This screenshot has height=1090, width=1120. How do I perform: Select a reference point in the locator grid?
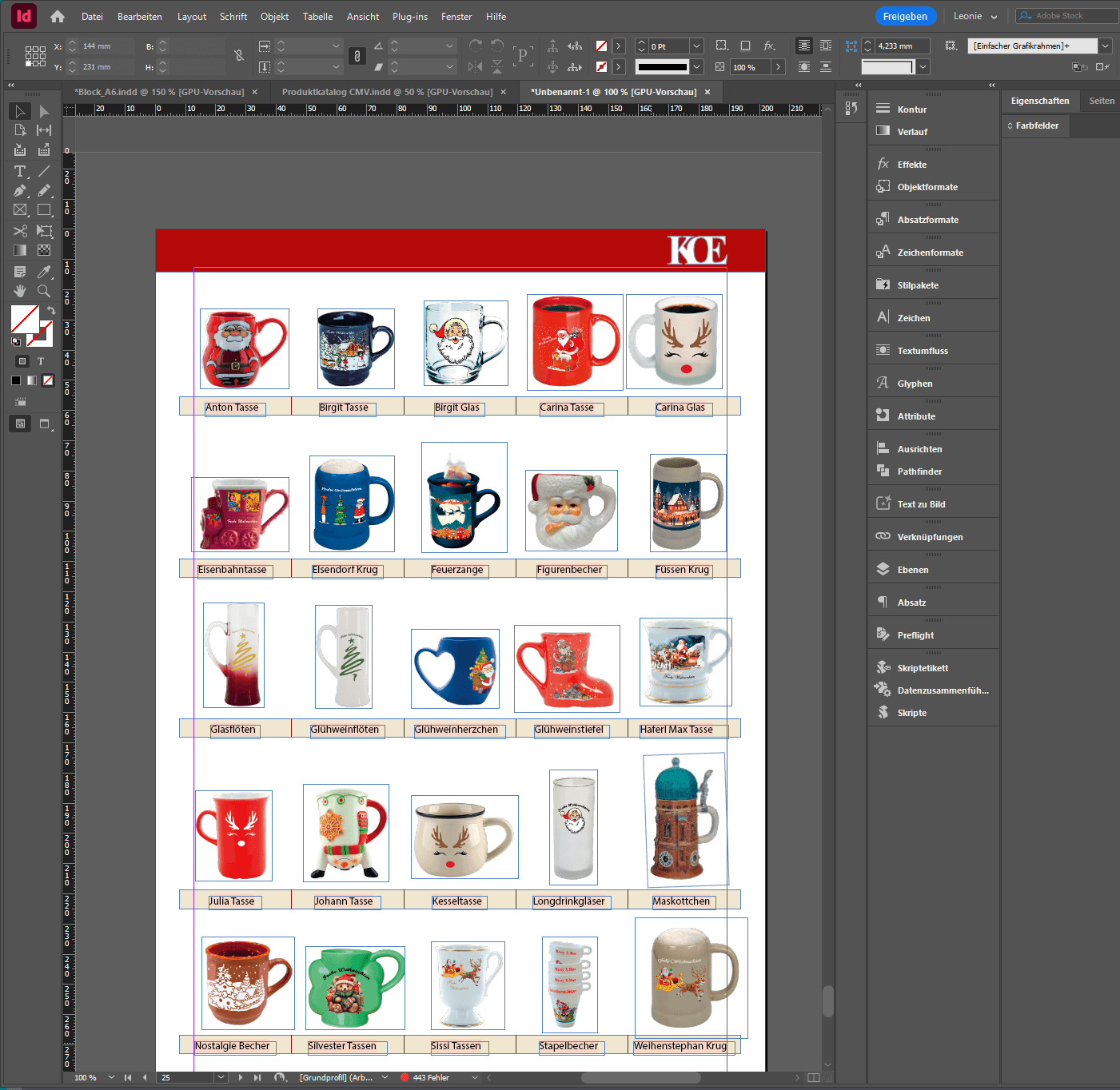(x=35, y=56)
